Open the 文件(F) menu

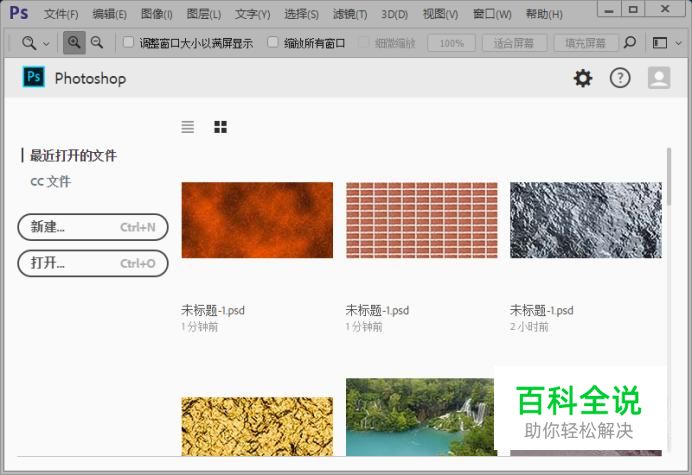[61, 14]
